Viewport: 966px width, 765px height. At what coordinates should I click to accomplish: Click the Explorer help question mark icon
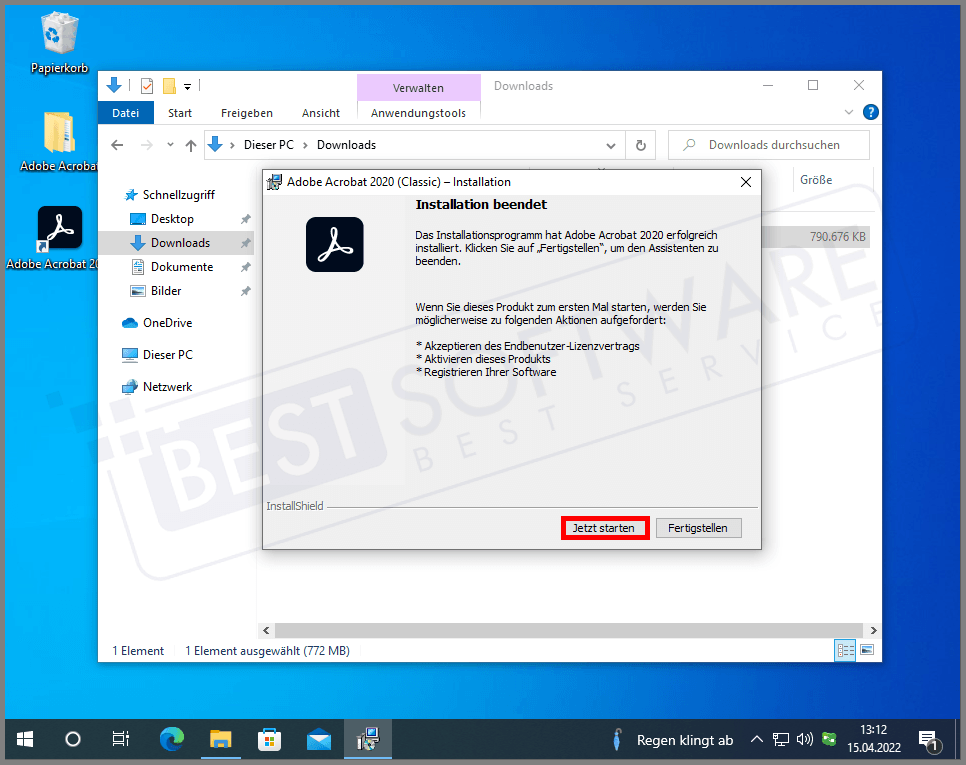(870, 112)
